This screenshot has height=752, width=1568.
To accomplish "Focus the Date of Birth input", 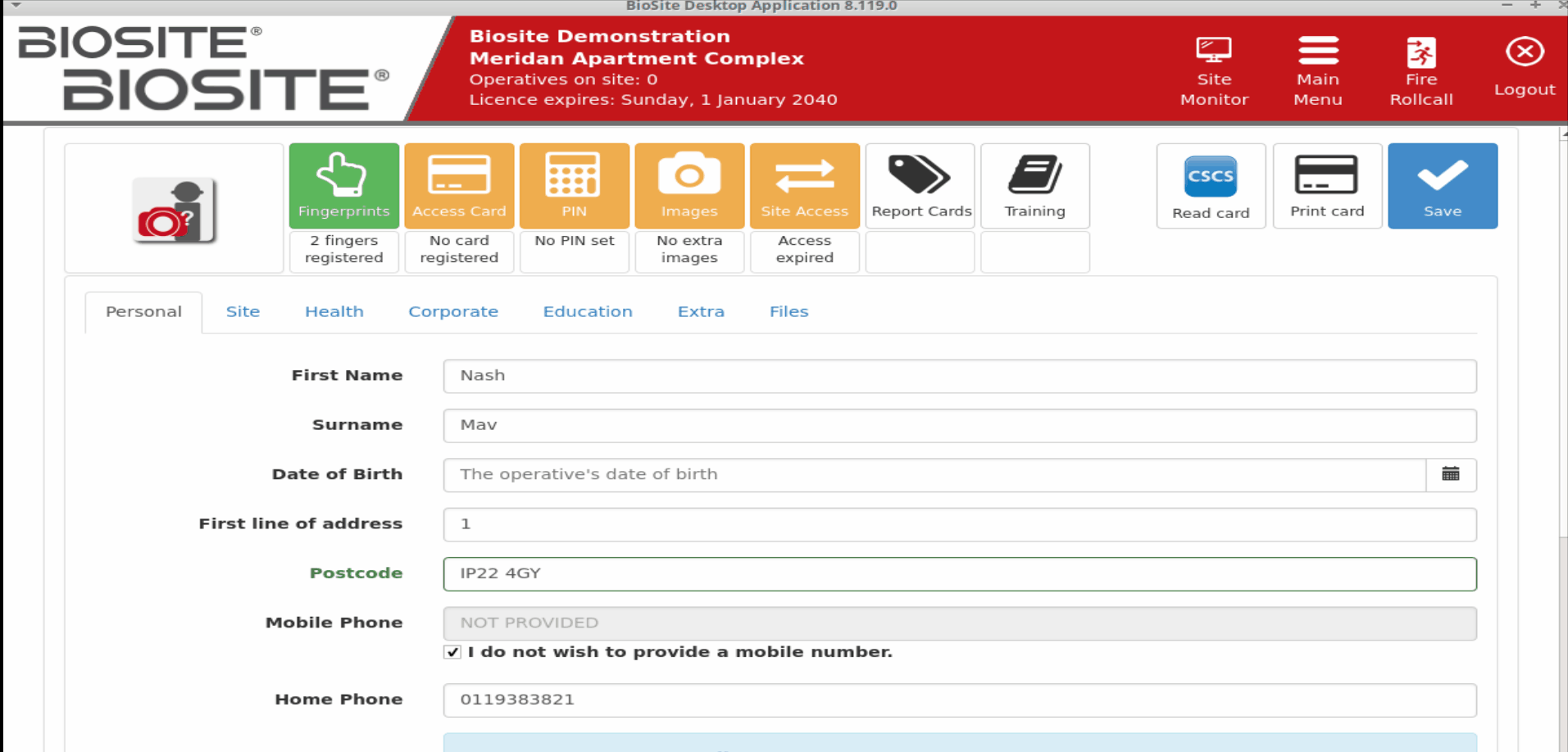I will pos(934,474).
